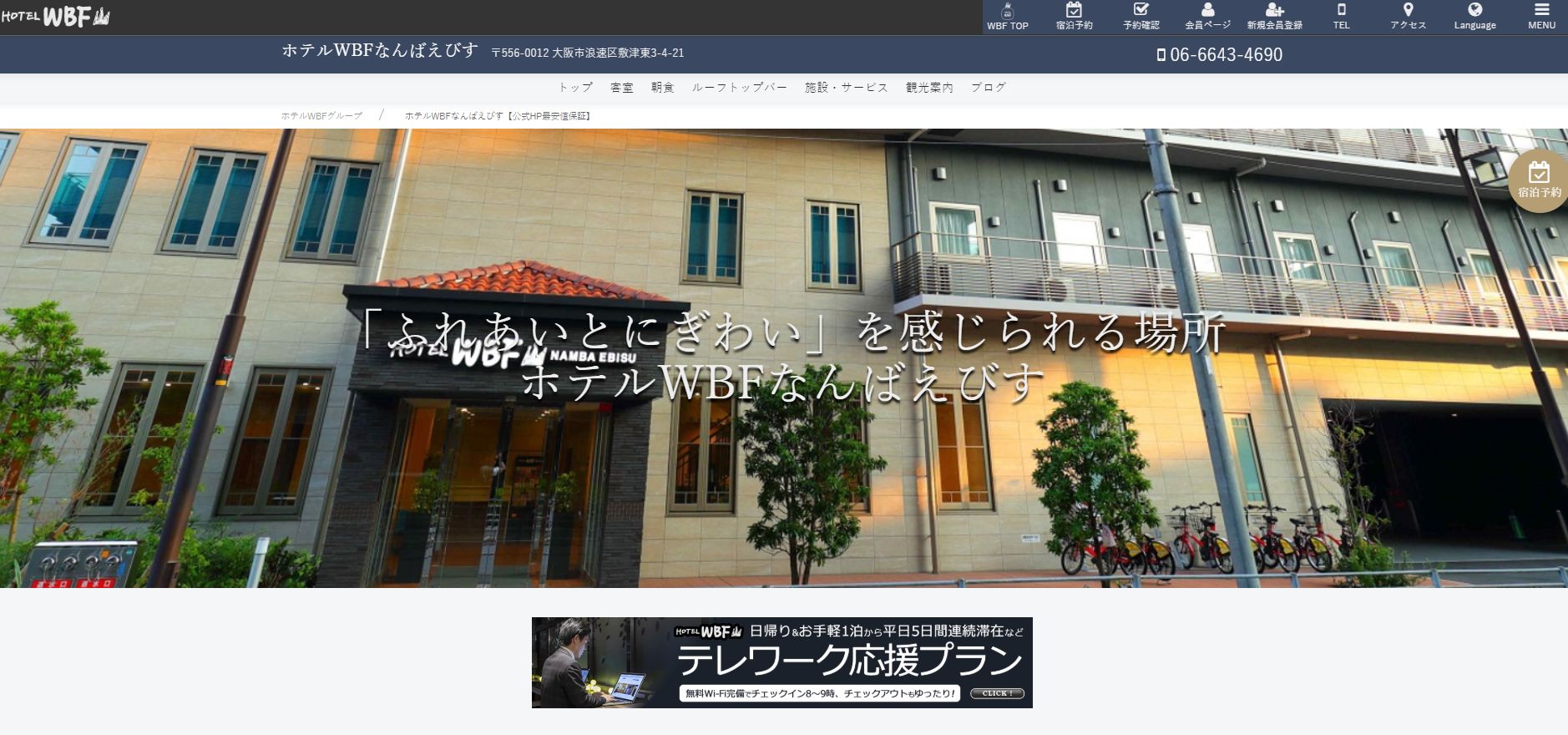Open アクセス map pin icon
This screenshot has width=1568, height=735.
click(x=1408, y=17)
